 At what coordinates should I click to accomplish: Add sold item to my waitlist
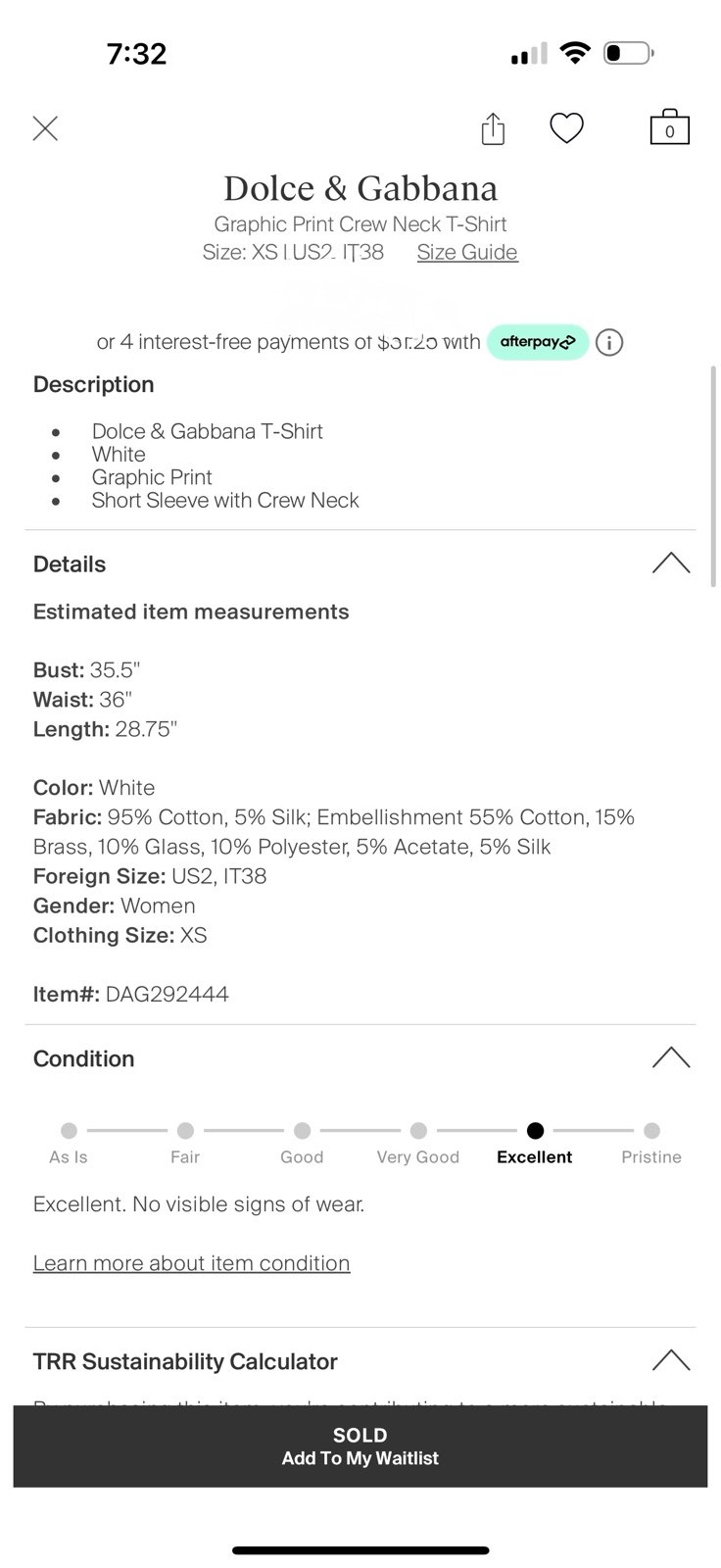pos(360,1446)
